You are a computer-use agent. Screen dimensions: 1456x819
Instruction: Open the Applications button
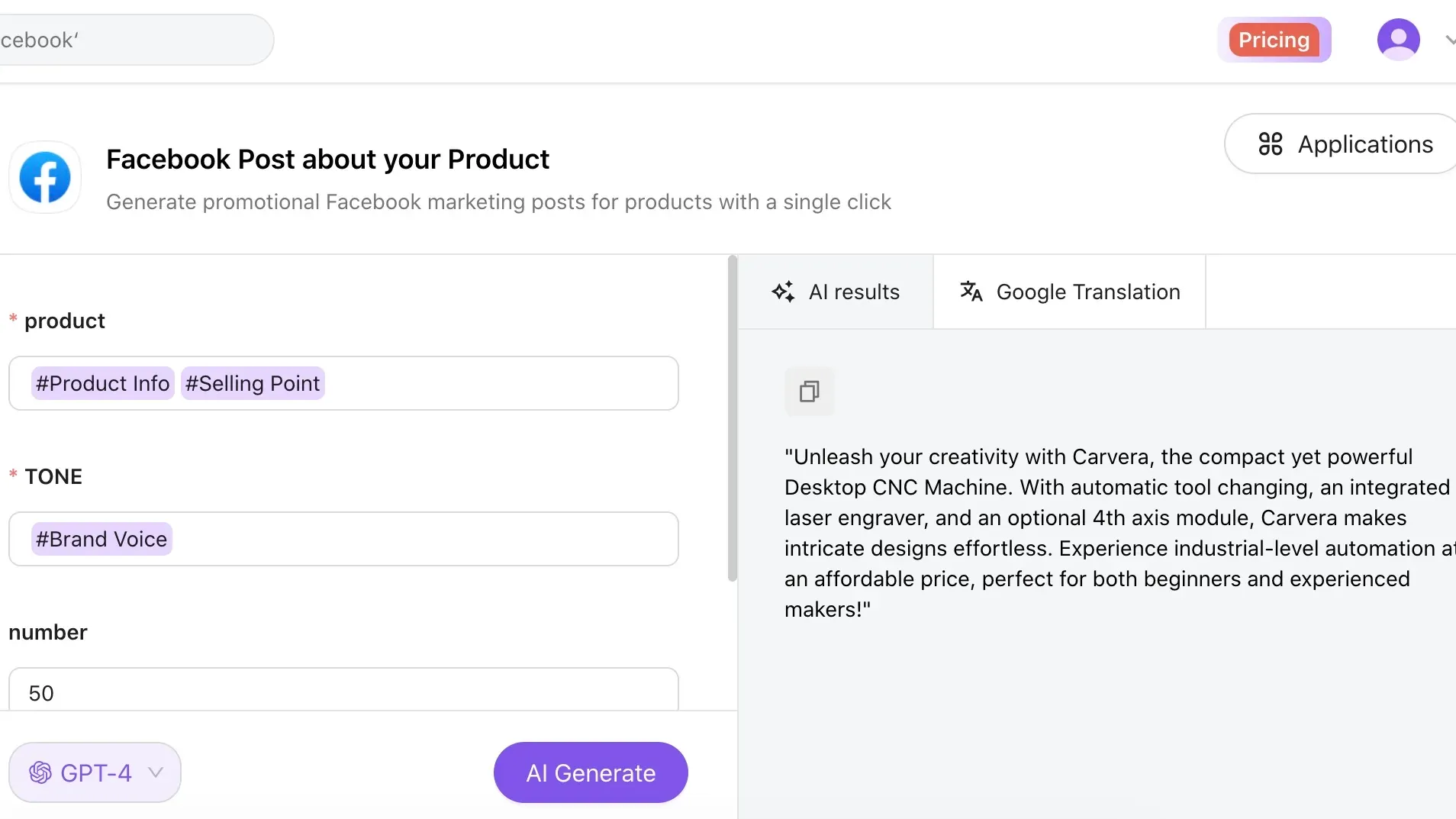pos(1345,143)
